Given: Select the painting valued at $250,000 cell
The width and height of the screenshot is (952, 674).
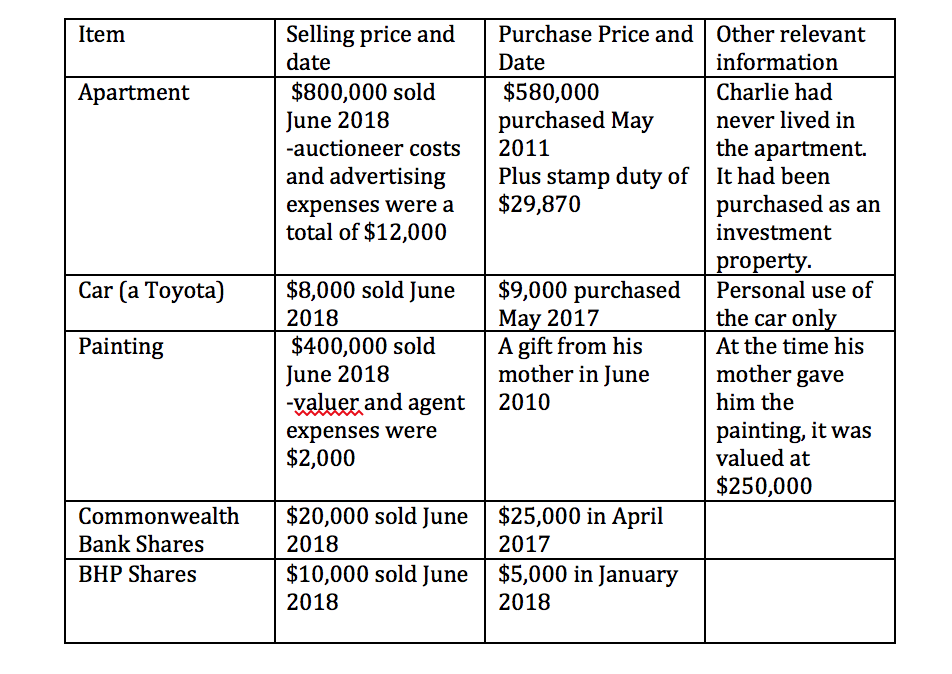Looking at the screenshot, I should coord(794,416).
